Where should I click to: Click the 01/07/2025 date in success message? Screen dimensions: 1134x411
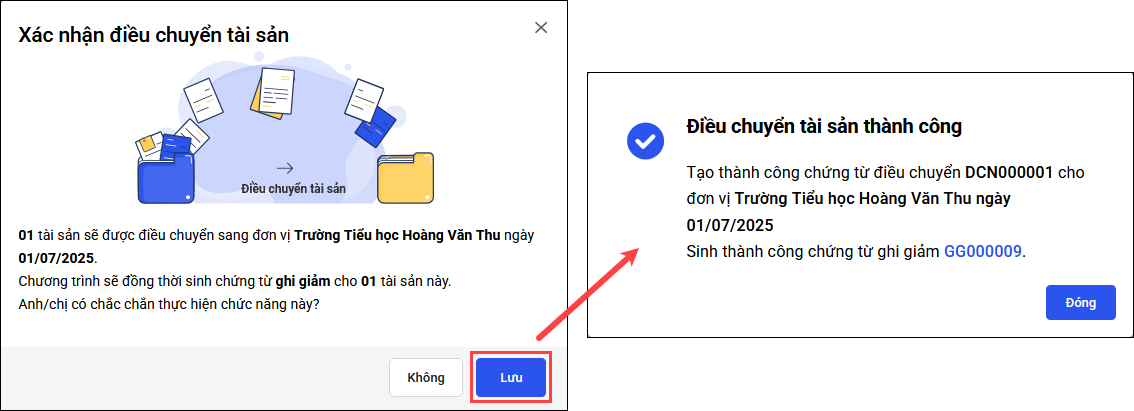(730, 225)
